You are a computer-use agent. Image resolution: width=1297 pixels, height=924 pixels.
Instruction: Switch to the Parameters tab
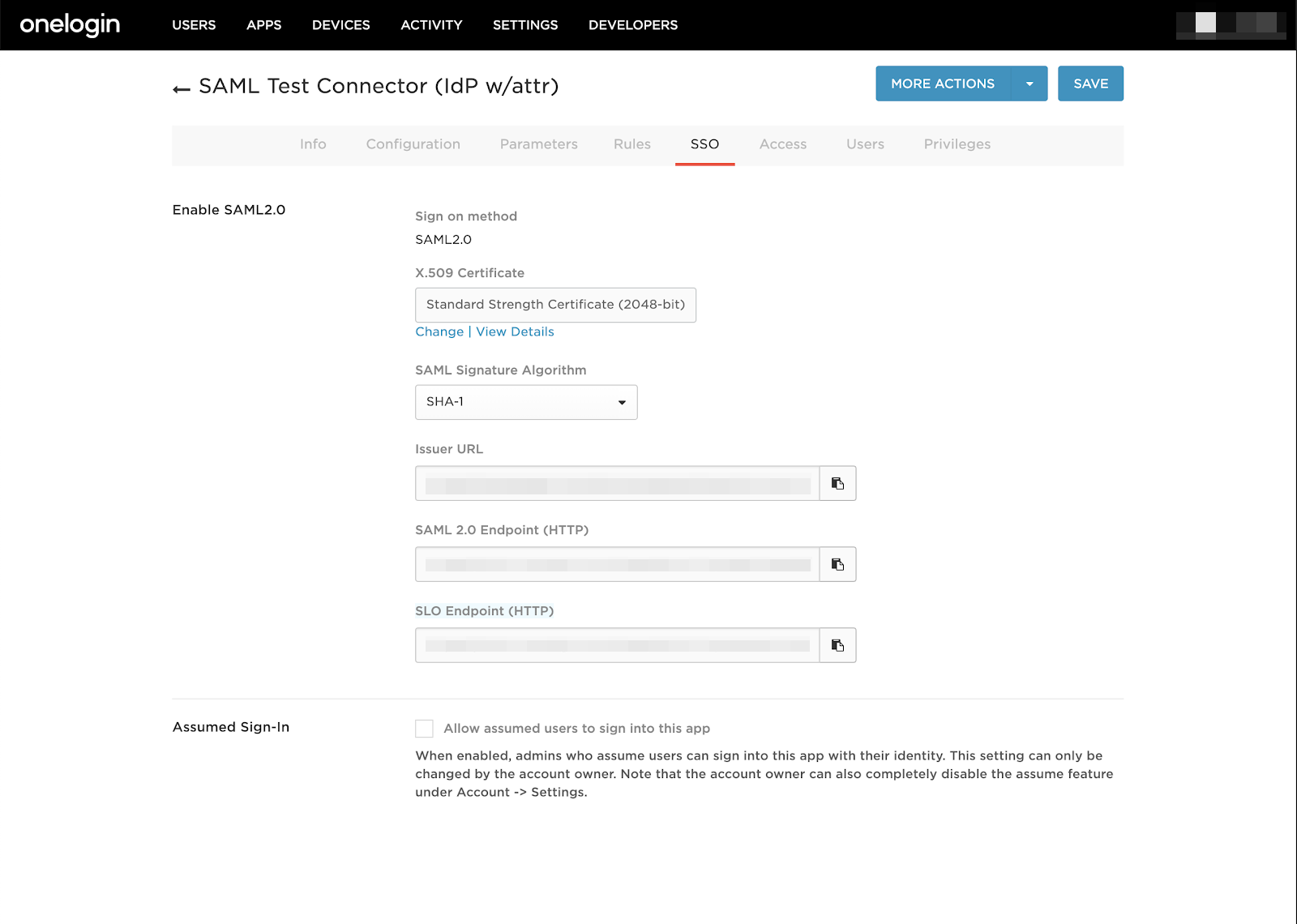[538, 144]
